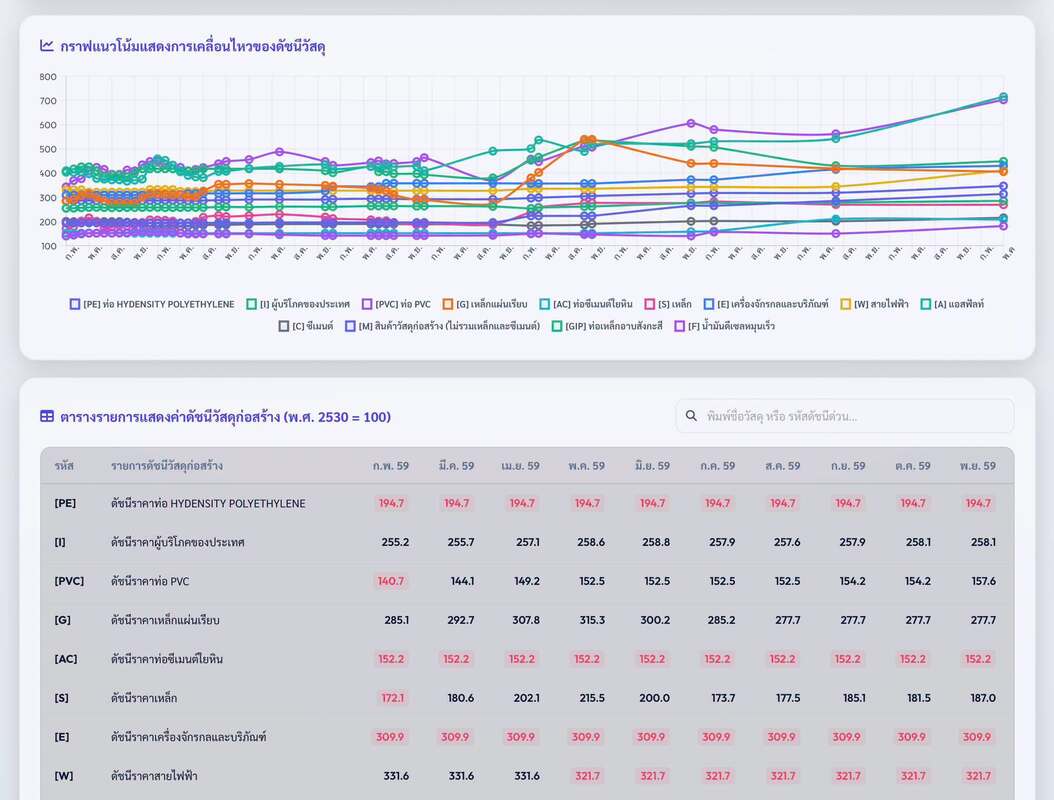The width and height of the screenshot is (1054, 800).
Task: Click the รหัส column header
Action: (x=64, y=466)
